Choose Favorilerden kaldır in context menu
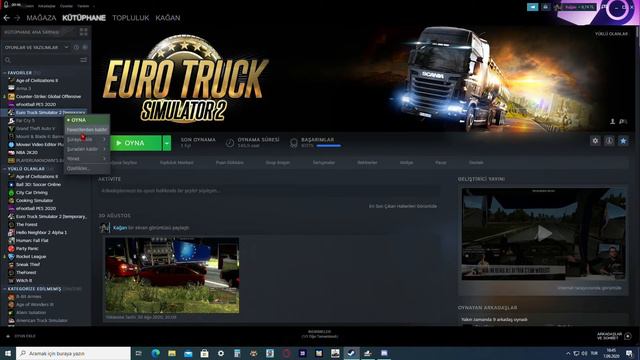The image size is (640, 360). (87, 130)
